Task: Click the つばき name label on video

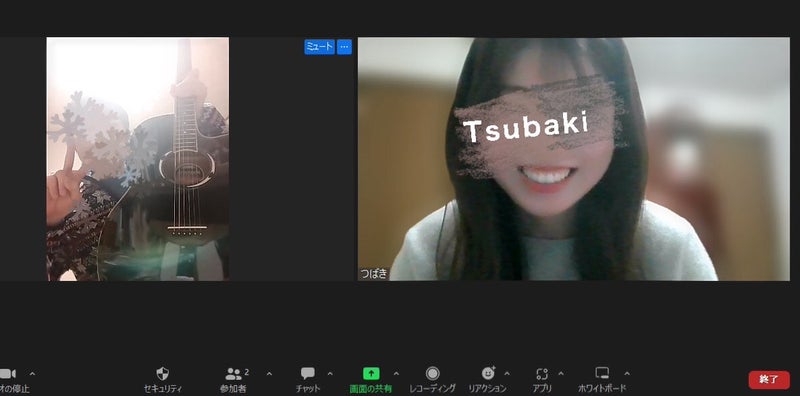Action: [374, 274]
